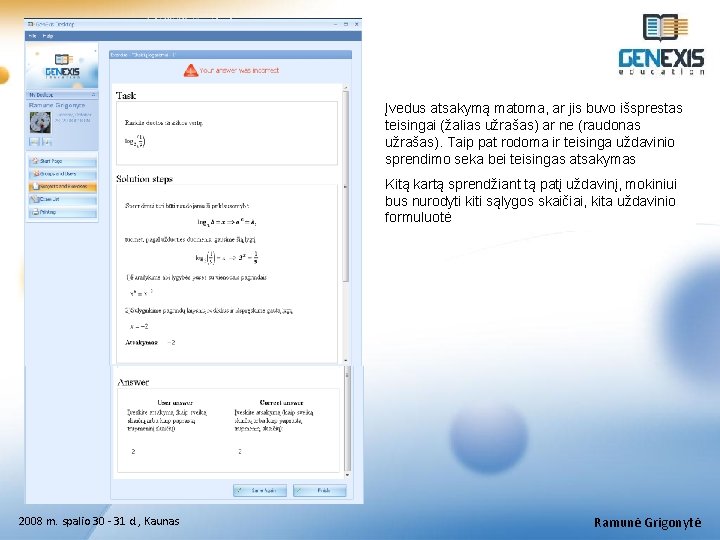Select the highlighted orange sidebar item

[x=62, y=186]
